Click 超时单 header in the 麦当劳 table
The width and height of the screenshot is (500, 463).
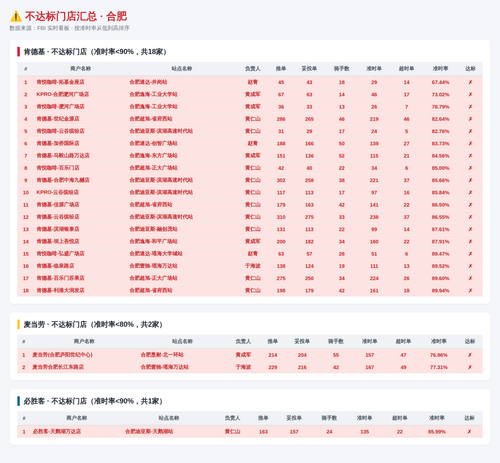pos(403,341)
